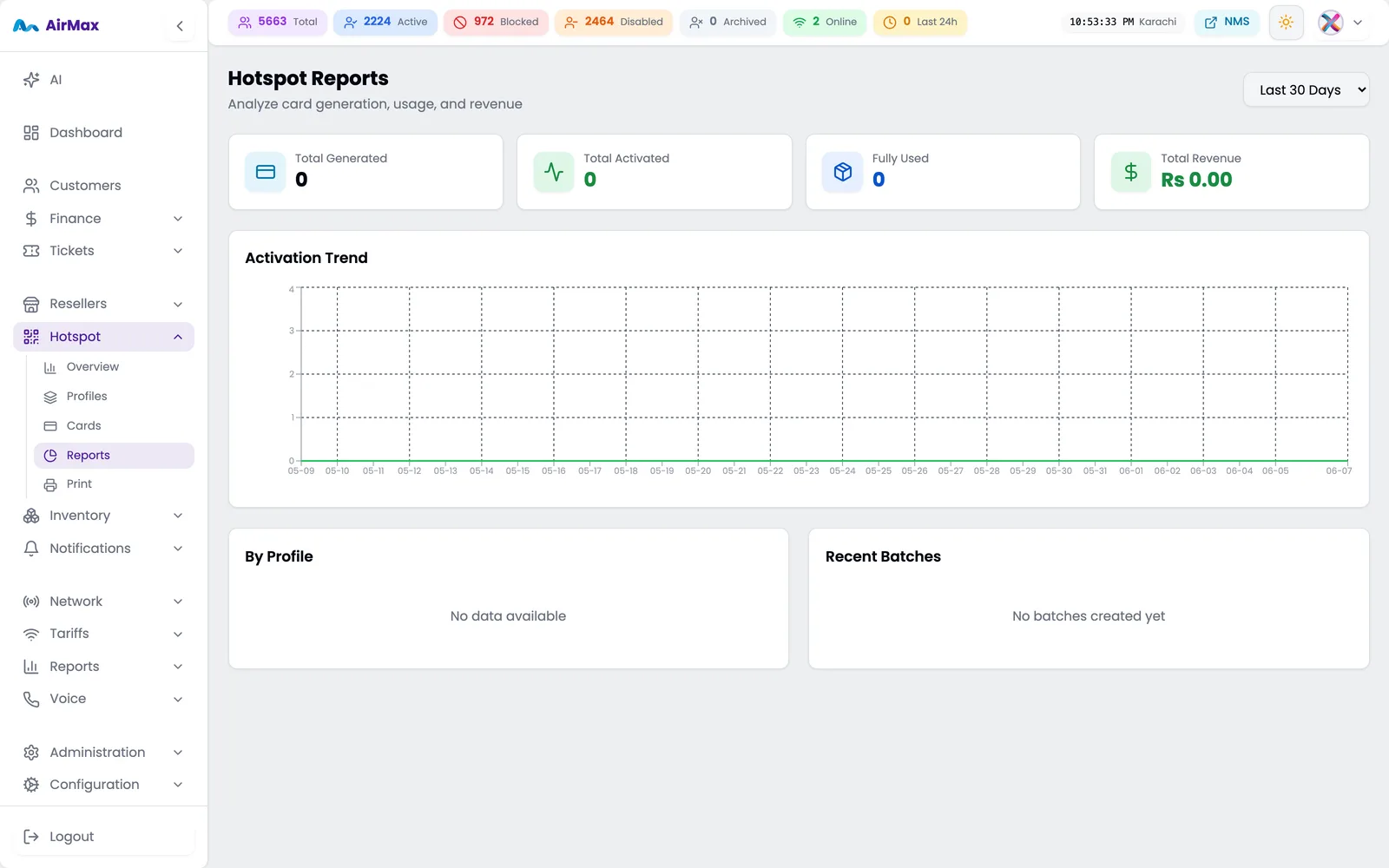1389x868 pixels.
Task: Click the Karachi clock display
Action: pos(1122,23)
